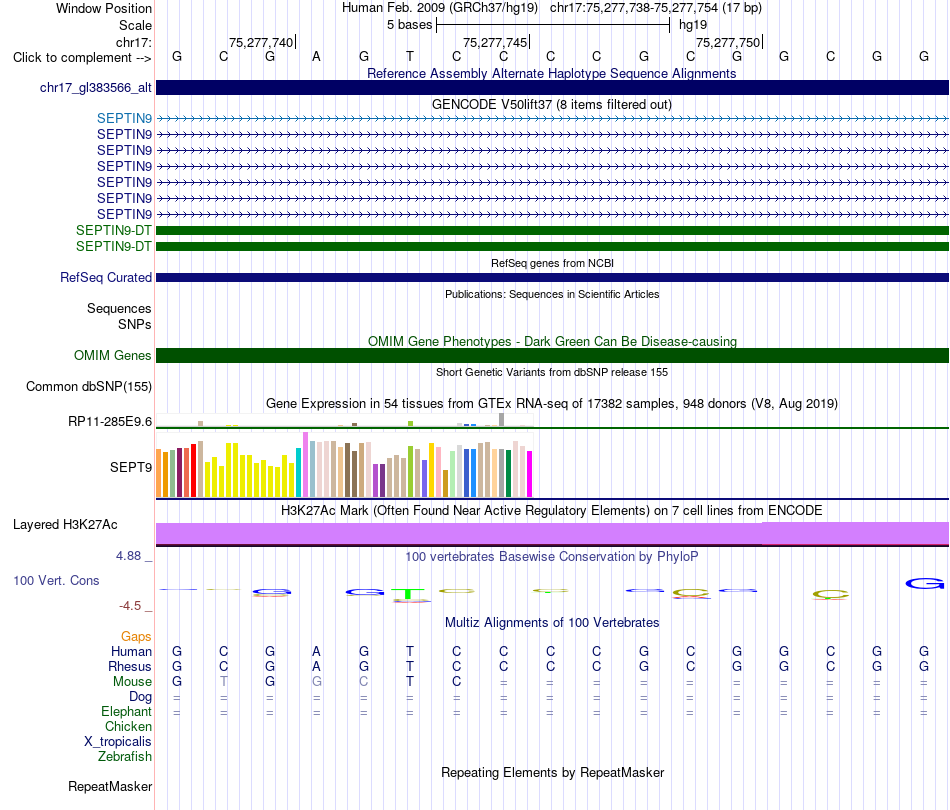Click the '5 bases' scale bar label
Image resolution: width=950 pixels, height=810 pixels.
pyautogui.click(x=410, y=25)
